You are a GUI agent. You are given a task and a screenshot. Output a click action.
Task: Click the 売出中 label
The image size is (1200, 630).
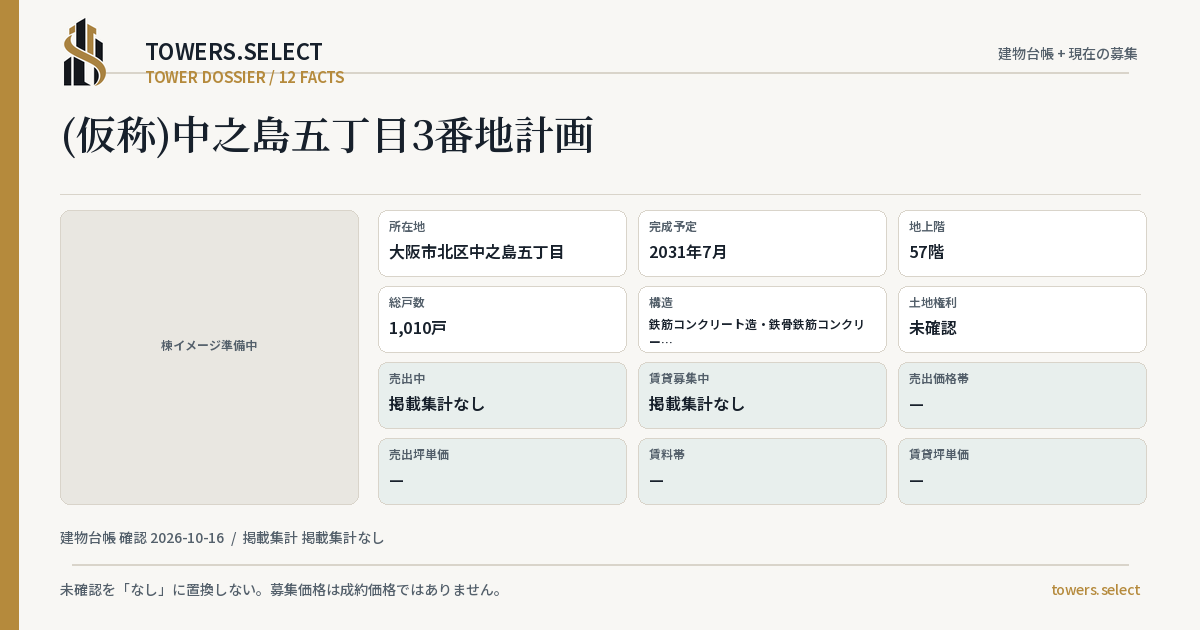coord(407,378)
